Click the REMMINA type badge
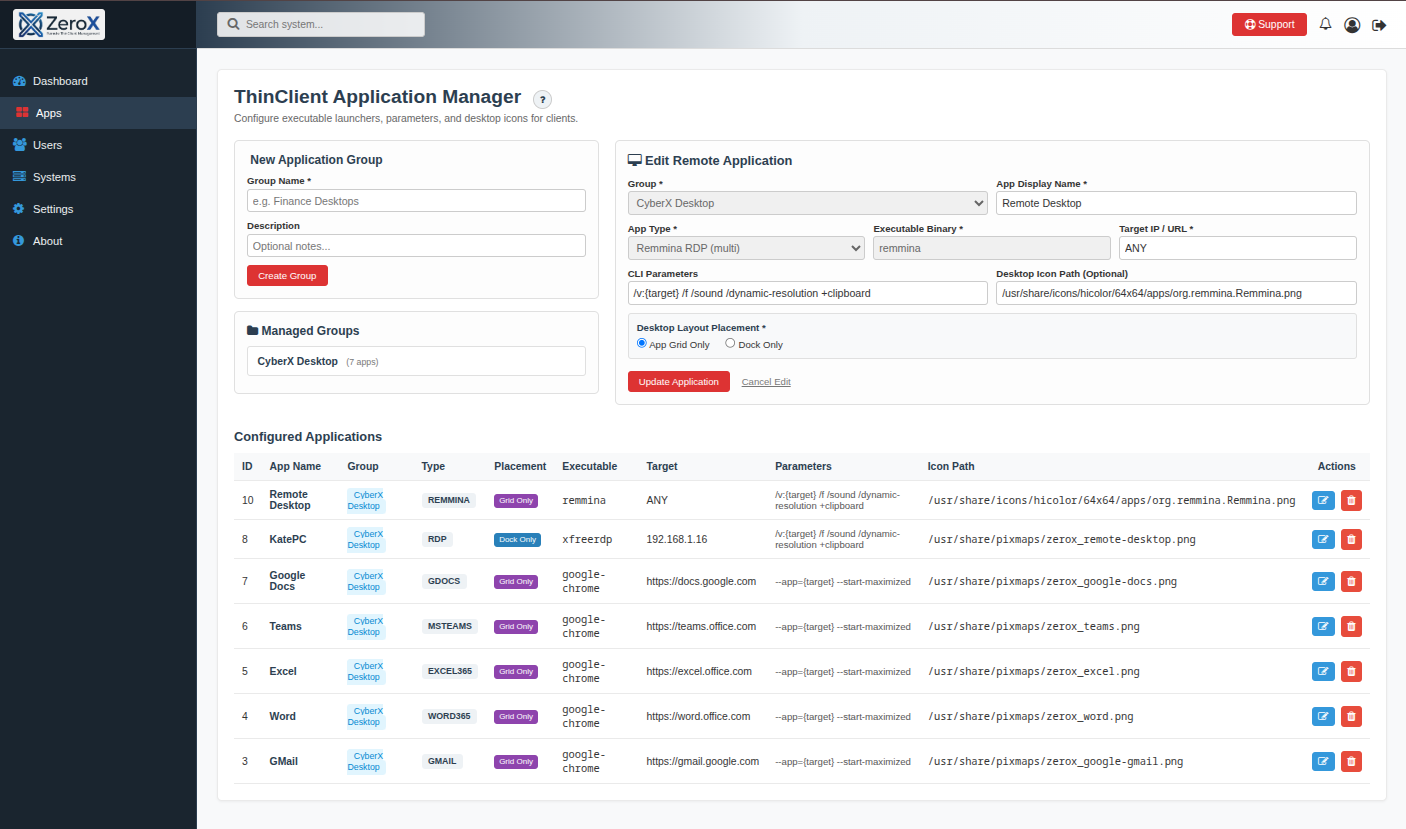 [448, 500]
